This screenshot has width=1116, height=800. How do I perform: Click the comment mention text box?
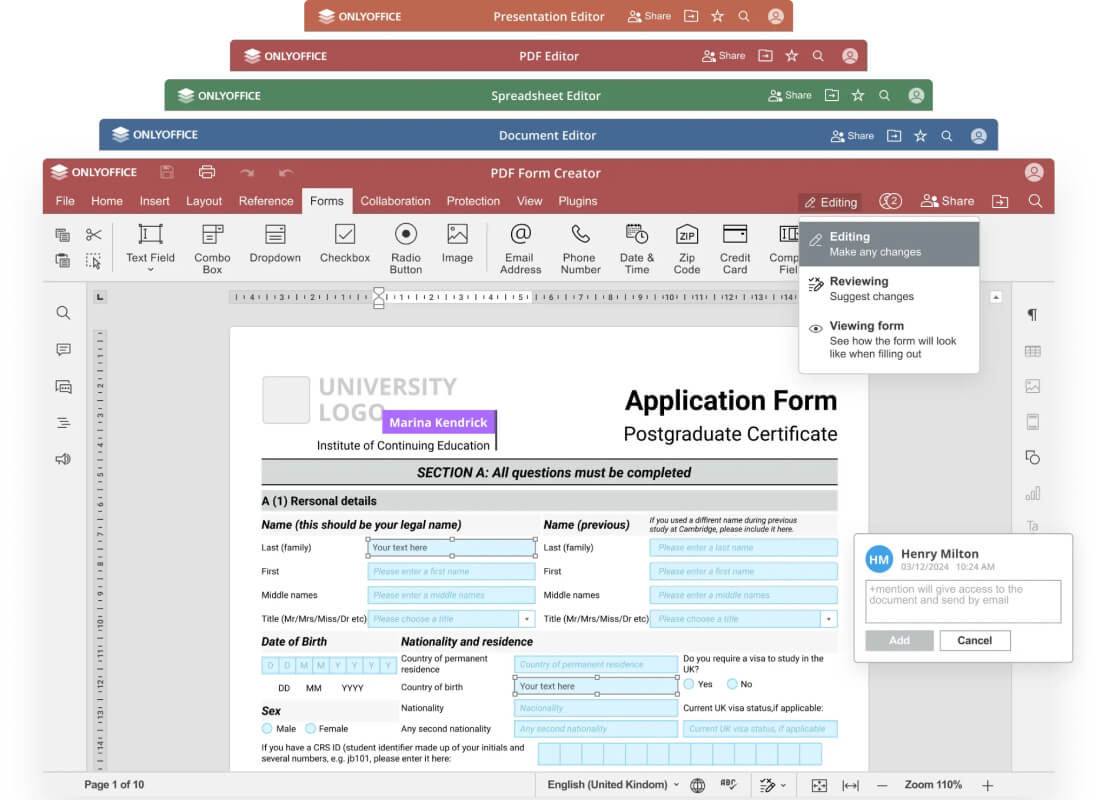963,601
